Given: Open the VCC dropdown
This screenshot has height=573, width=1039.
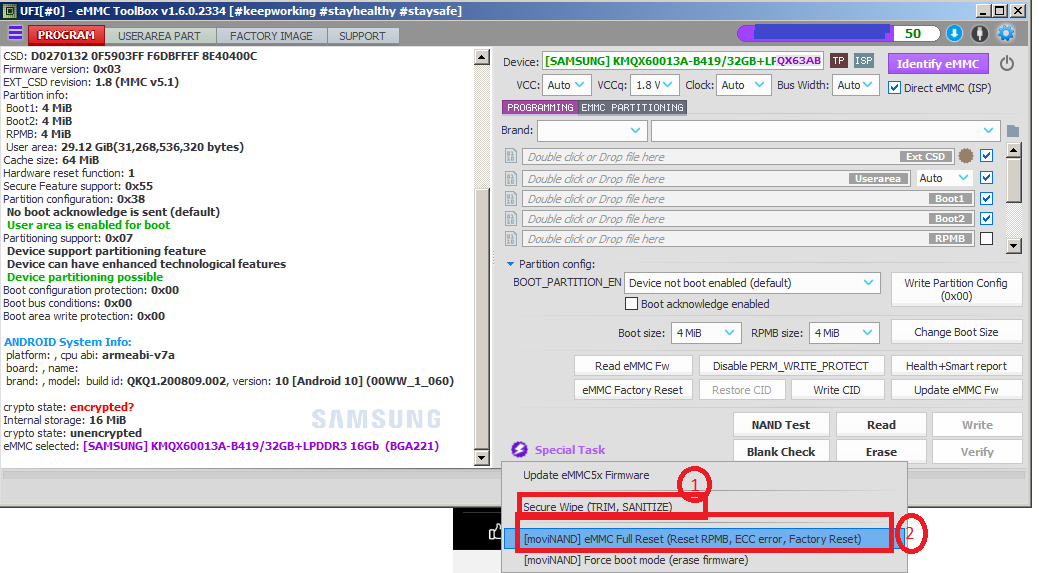Looking at the screenshot, I should (566, 85).
